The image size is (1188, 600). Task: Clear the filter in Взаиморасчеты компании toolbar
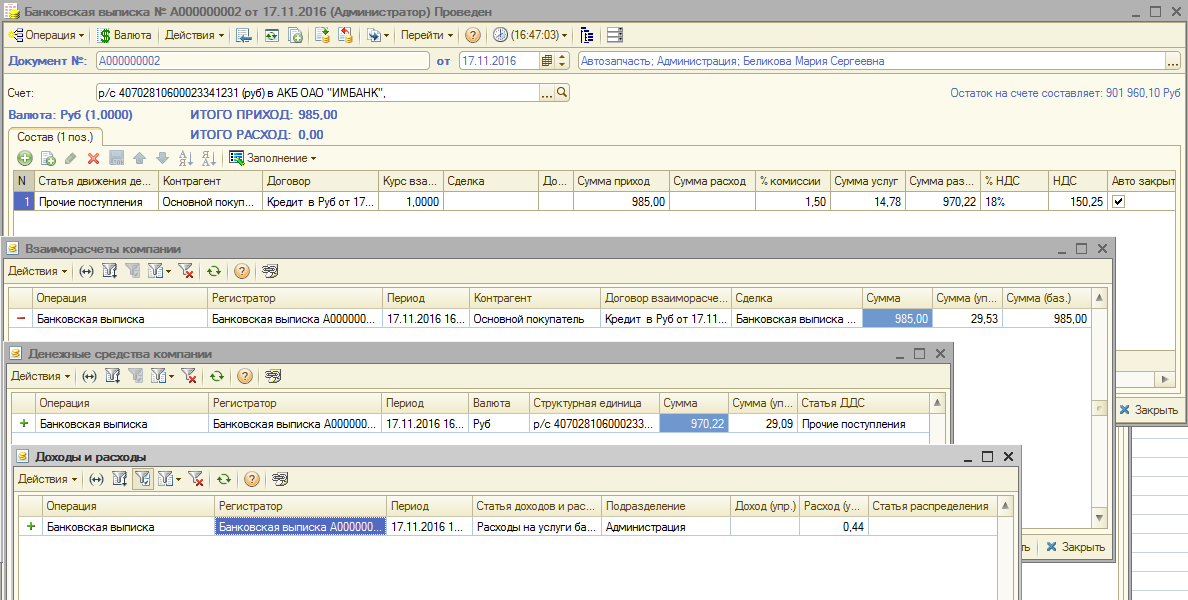tap(186, 271)
